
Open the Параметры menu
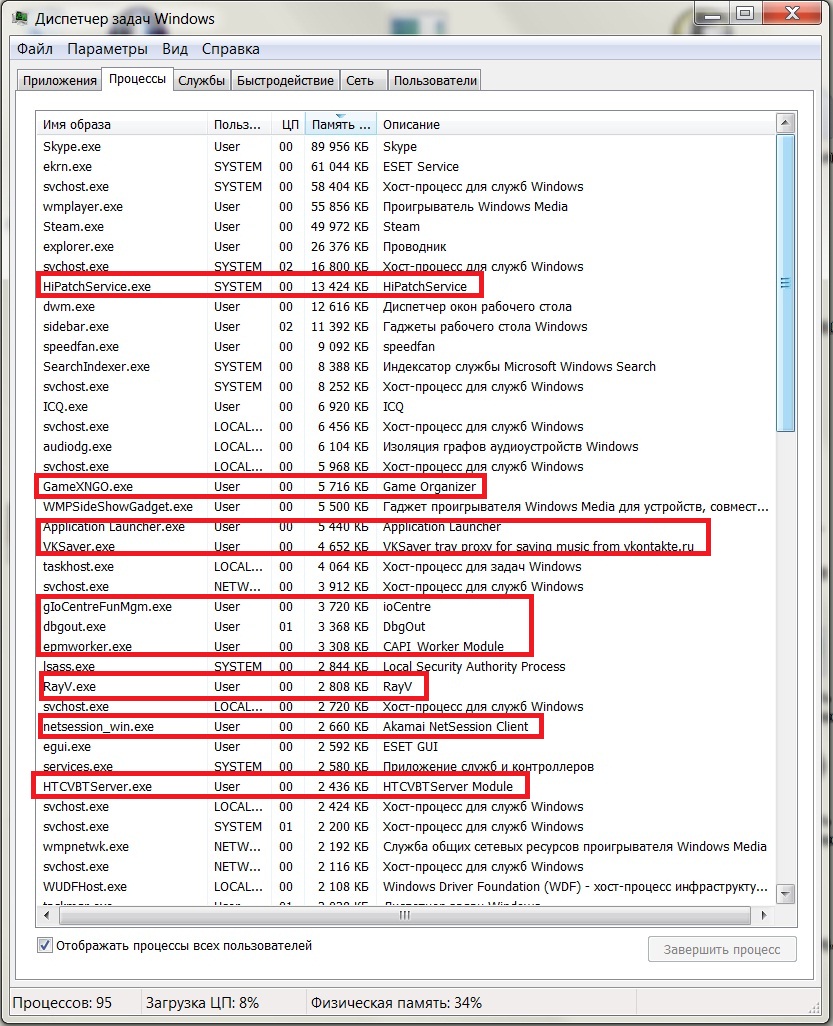click(x=107, y=49)
